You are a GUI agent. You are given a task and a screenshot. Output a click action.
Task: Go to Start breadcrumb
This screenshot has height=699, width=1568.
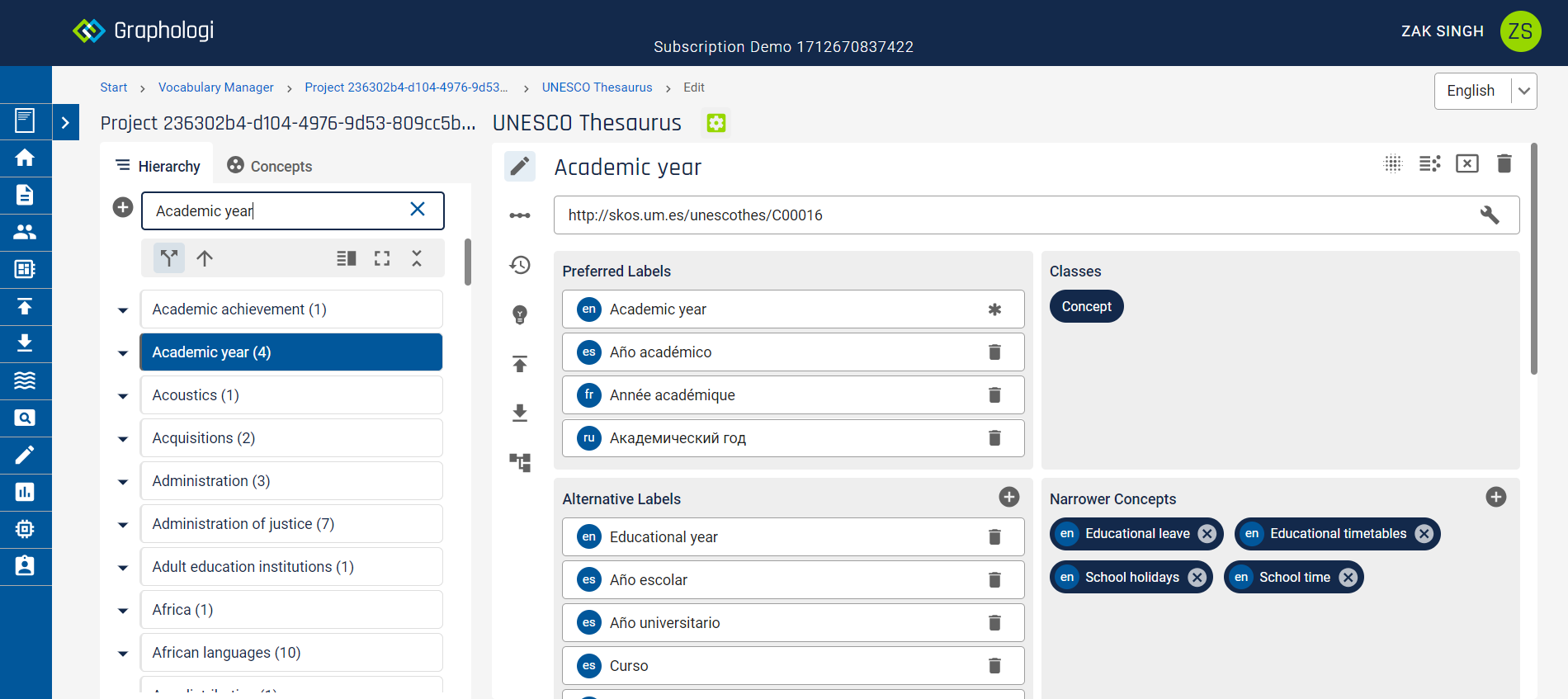114,87
